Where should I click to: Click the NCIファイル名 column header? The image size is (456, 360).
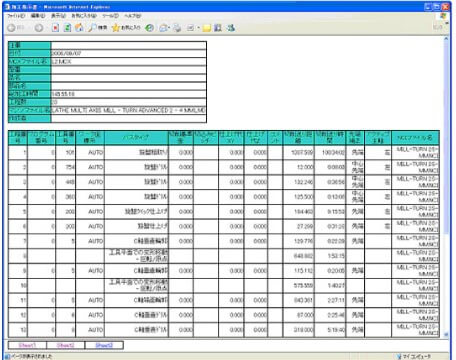tap(415, 137)
